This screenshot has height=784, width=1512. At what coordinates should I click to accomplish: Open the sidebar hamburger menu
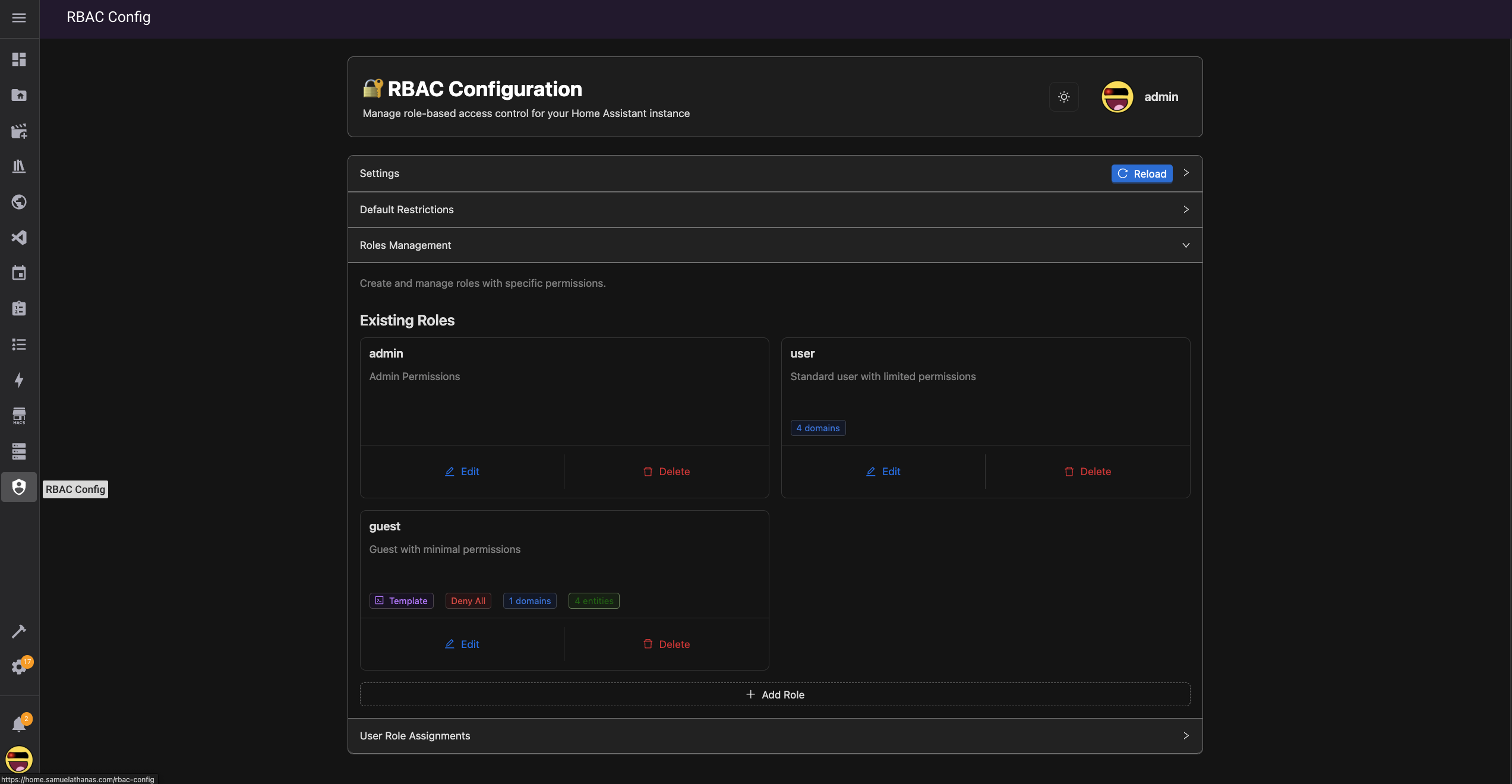coord(19,18)
